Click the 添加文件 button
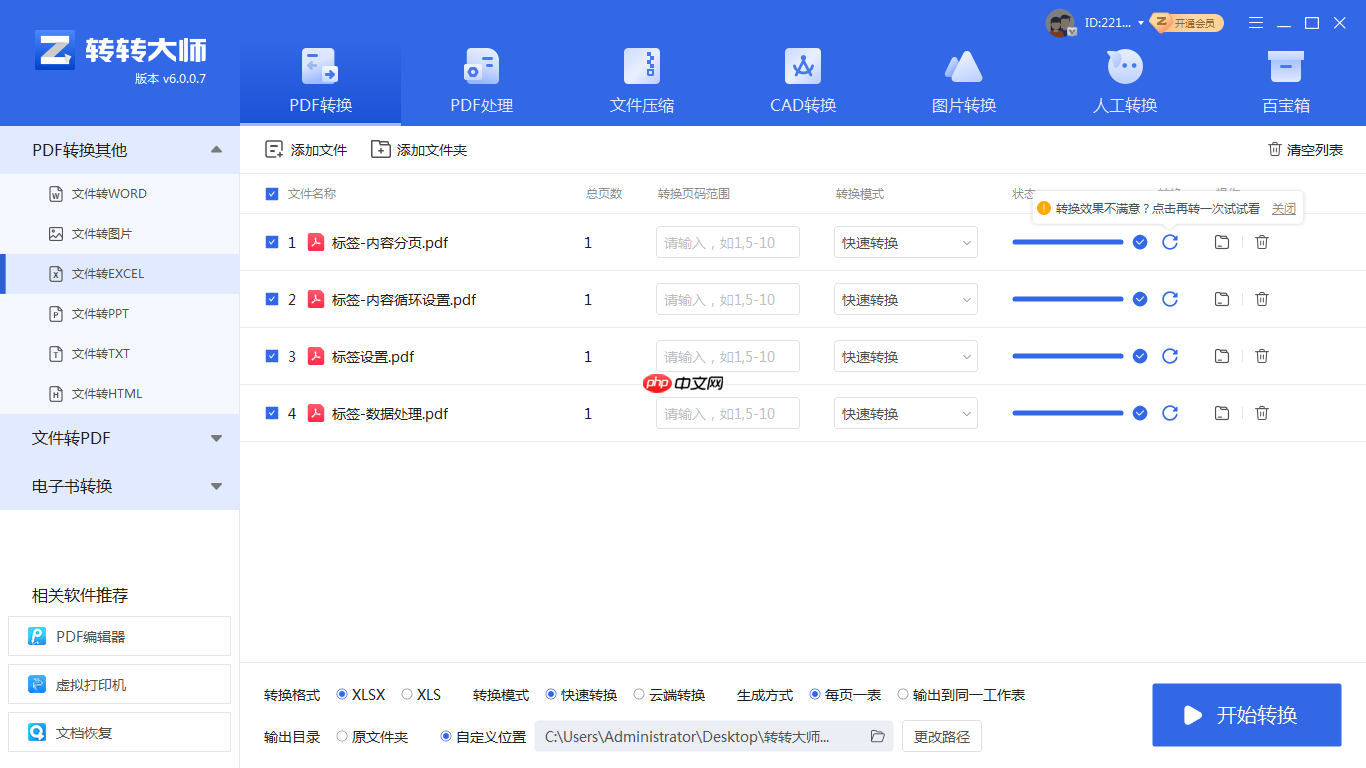This screenshot has width=1366, height=768. [306, 150]
